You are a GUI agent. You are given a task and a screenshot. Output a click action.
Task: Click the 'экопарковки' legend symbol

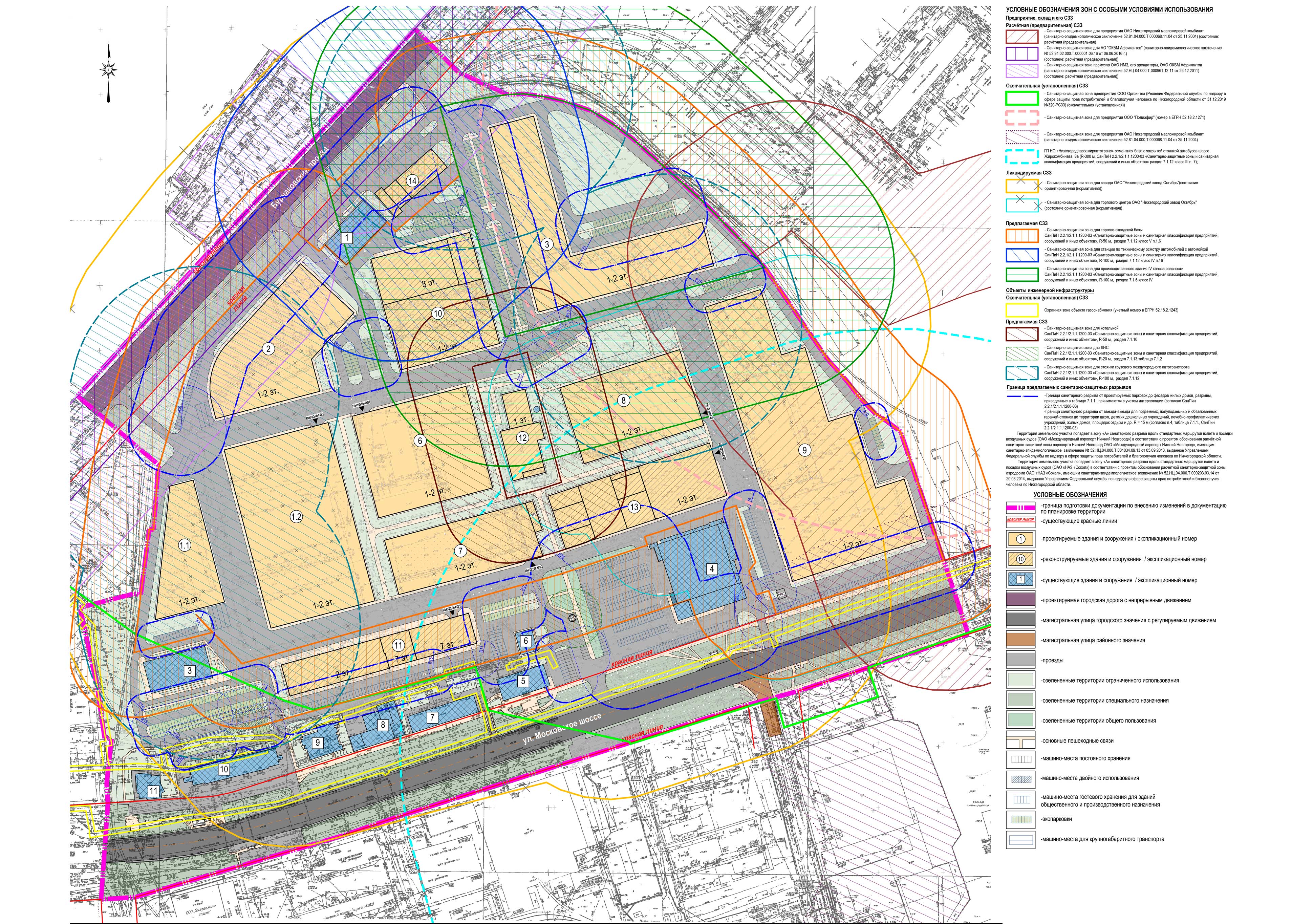[1021, 819]
